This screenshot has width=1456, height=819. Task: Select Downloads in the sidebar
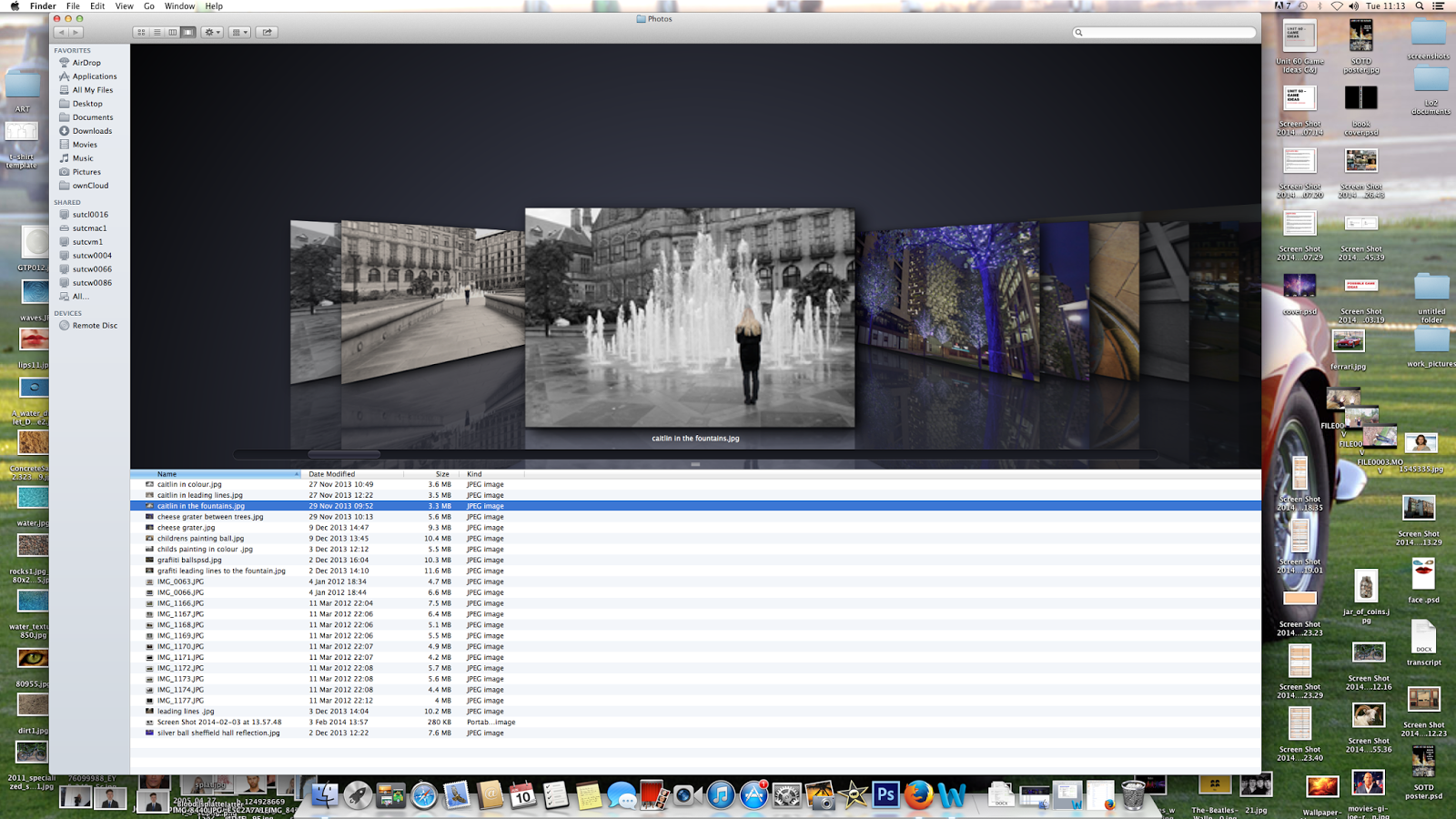click(x=90, y=130)
